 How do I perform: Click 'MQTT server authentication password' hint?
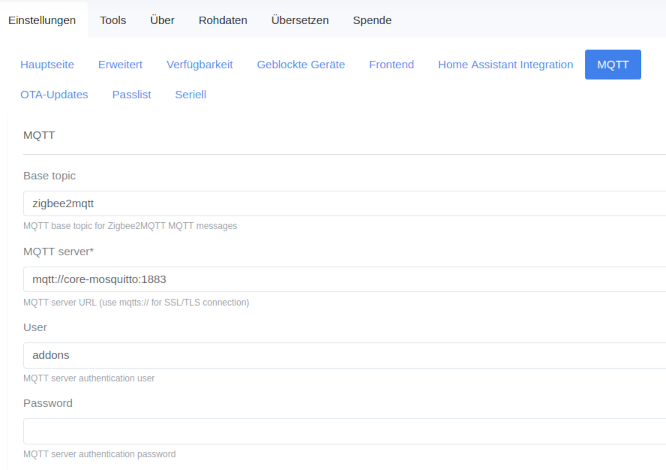tap(99, 454)
